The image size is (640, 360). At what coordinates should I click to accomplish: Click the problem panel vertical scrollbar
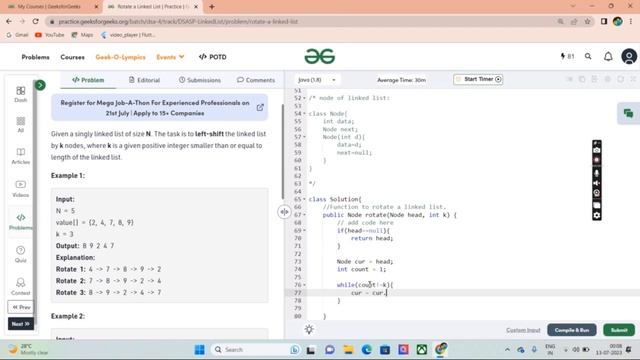pos(282,151)
